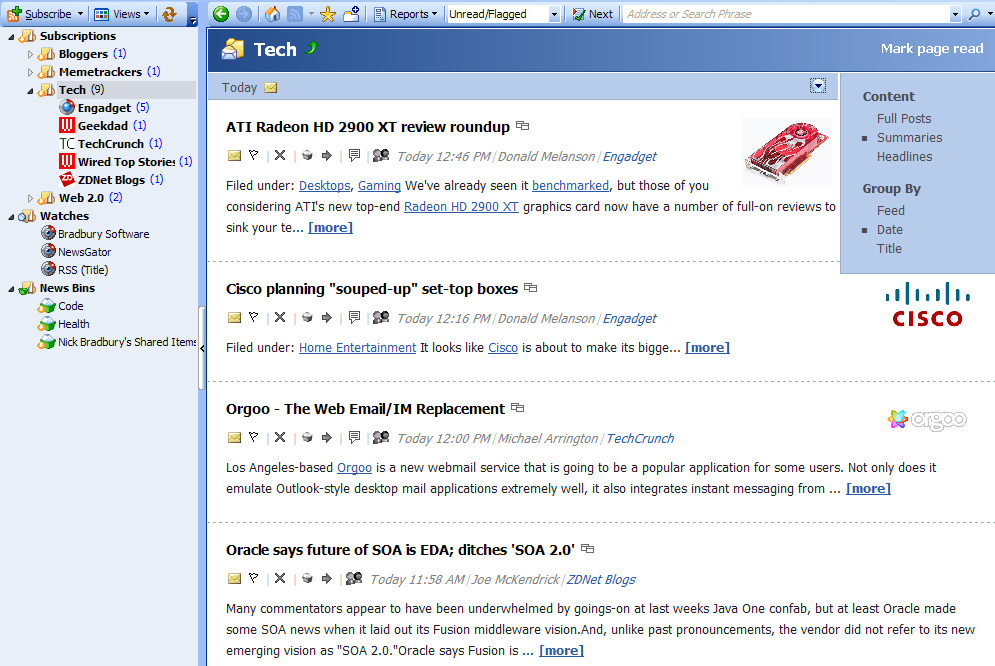Image resolution: width=995 pixels, height=666 pixels.
Task: Click the X icon on the Orgoo article
Action: (x=280, y=437)
